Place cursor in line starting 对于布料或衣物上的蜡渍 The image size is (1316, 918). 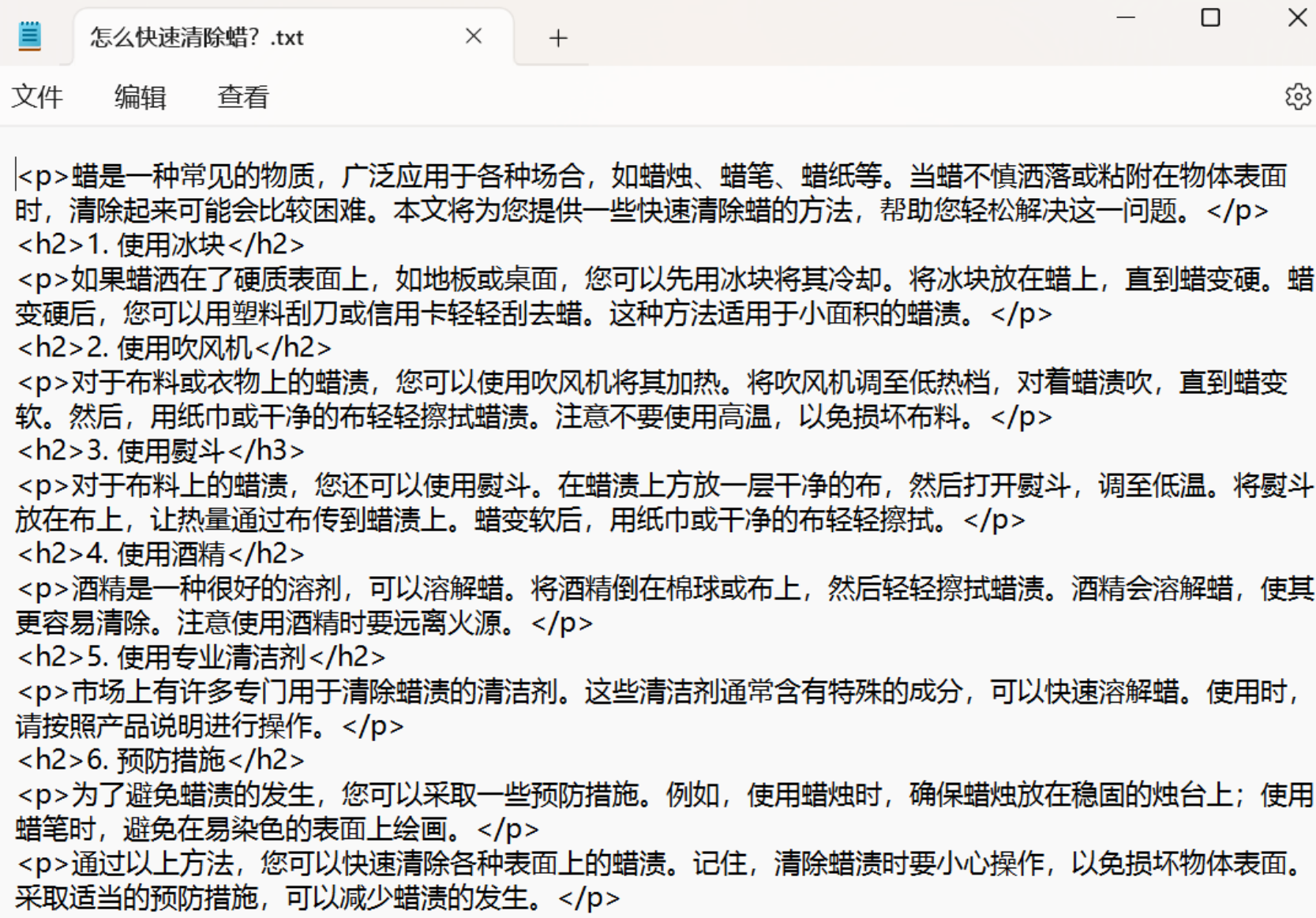click(x=652, y=382)
